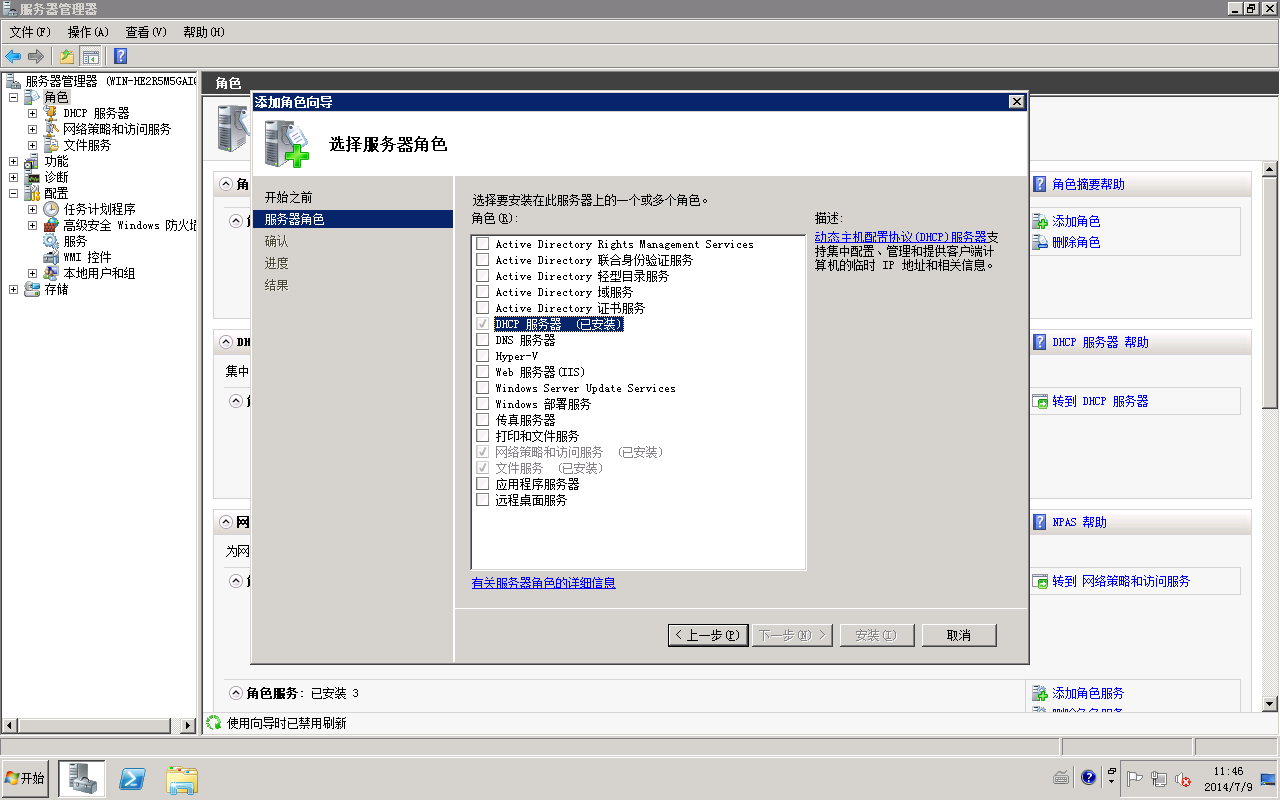Select the WMI 控件 icon in tree

pos(52,257)
